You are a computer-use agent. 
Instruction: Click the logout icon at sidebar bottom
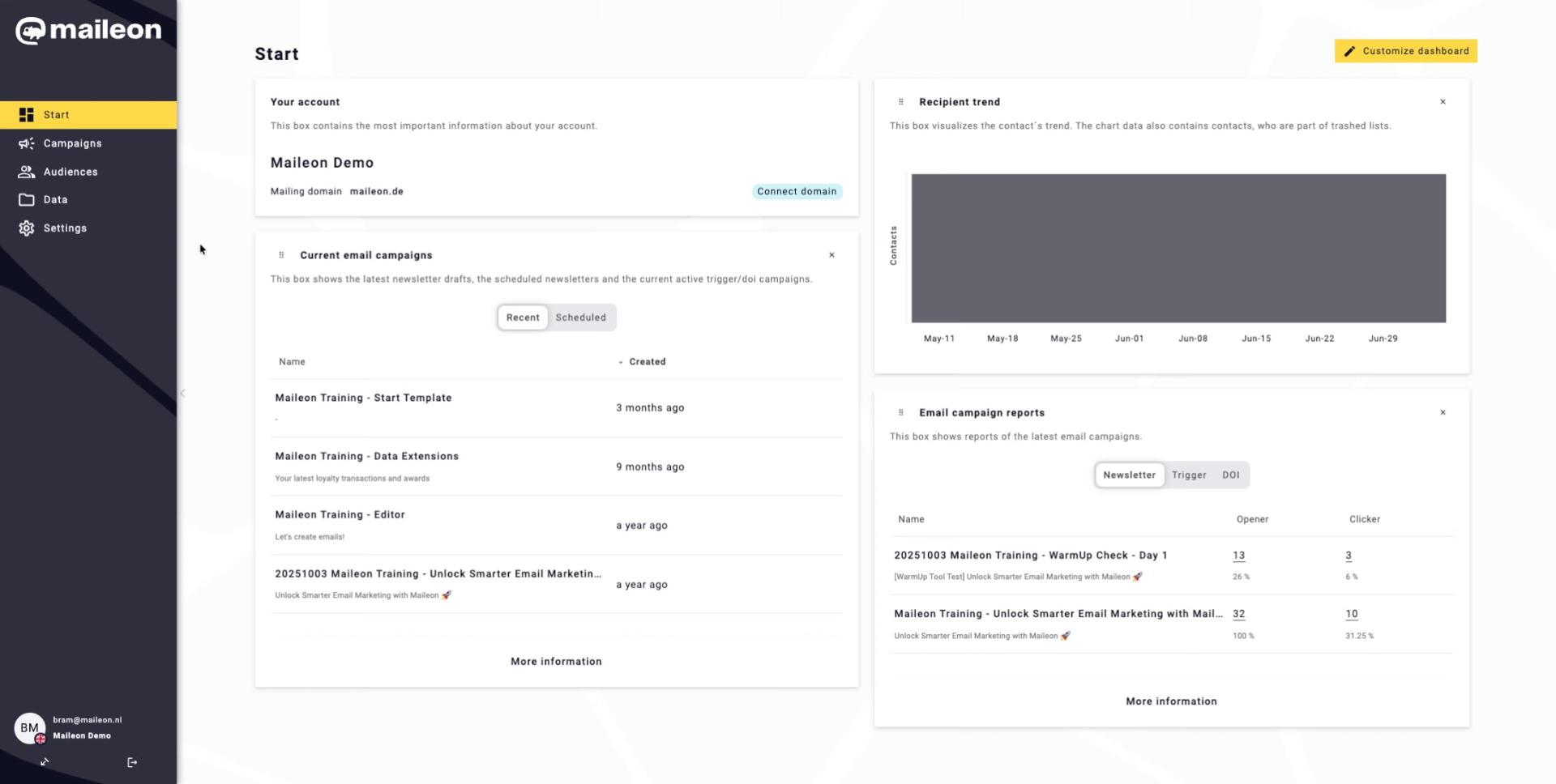pos(132,762)
